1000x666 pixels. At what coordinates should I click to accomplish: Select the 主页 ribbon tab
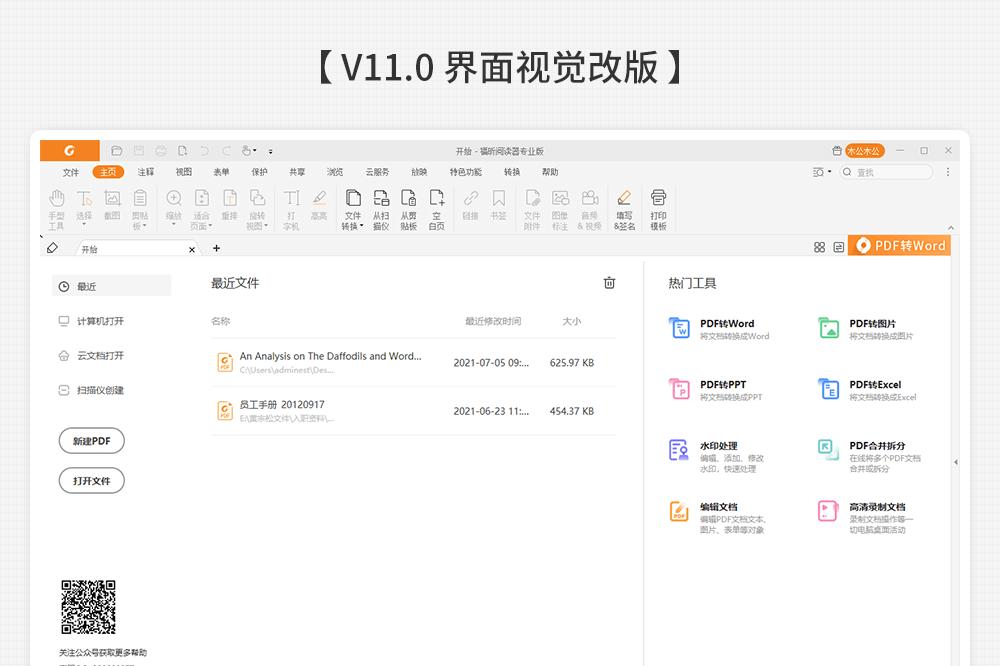click(108, 172)
